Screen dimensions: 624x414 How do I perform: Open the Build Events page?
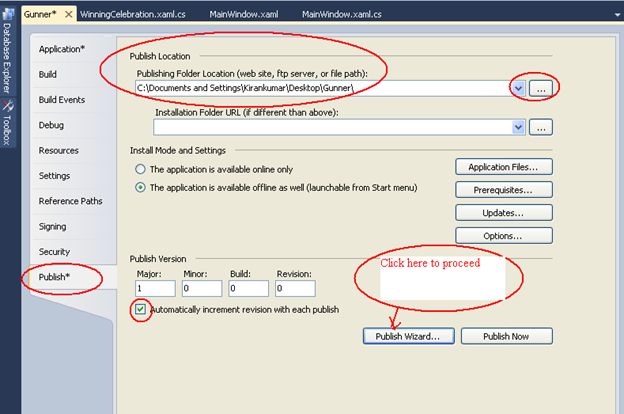click(62, 100)
